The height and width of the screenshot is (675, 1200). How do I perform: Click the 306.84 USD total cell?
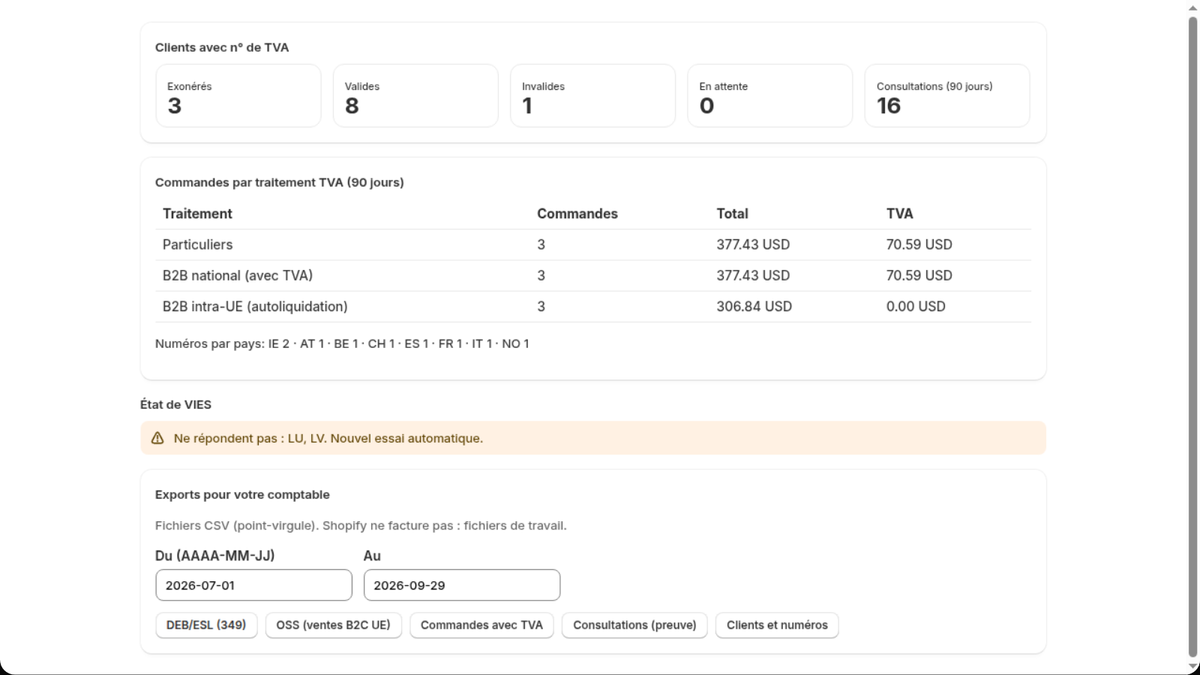point(754,306)
